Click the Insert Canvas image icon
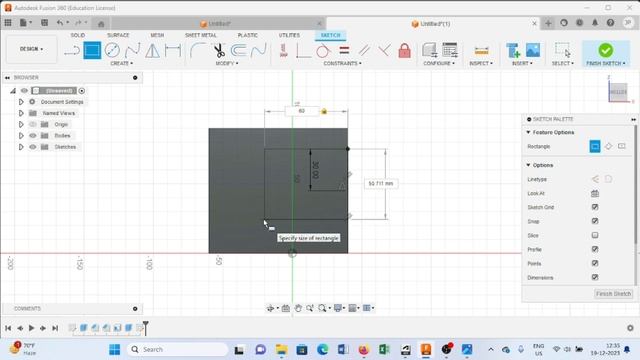Image resolution: width=640 pixels, height=360 pixels. pyautogui.click(x=533, y=50)
